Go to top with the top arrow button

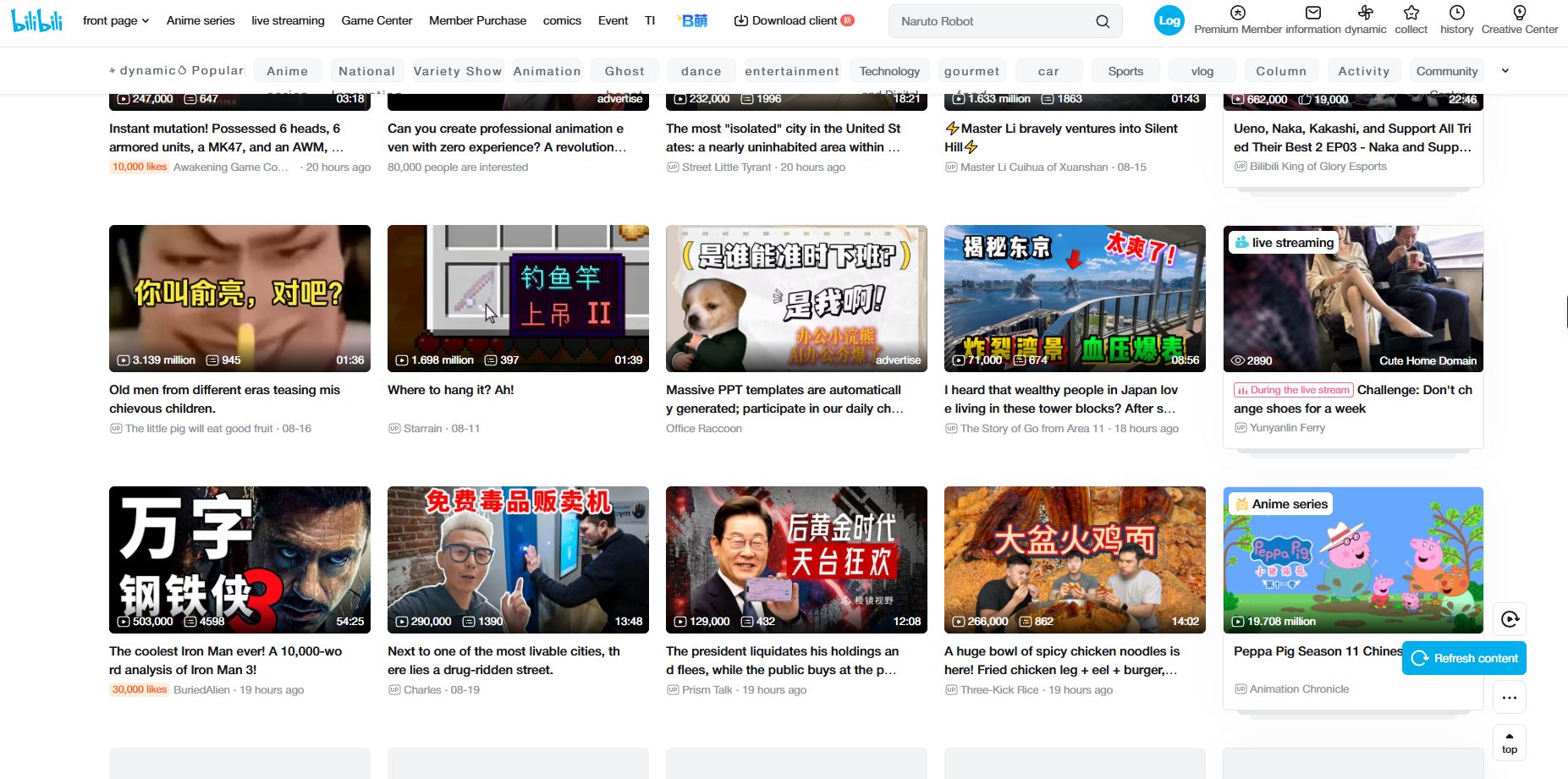tap(1510, 742)
